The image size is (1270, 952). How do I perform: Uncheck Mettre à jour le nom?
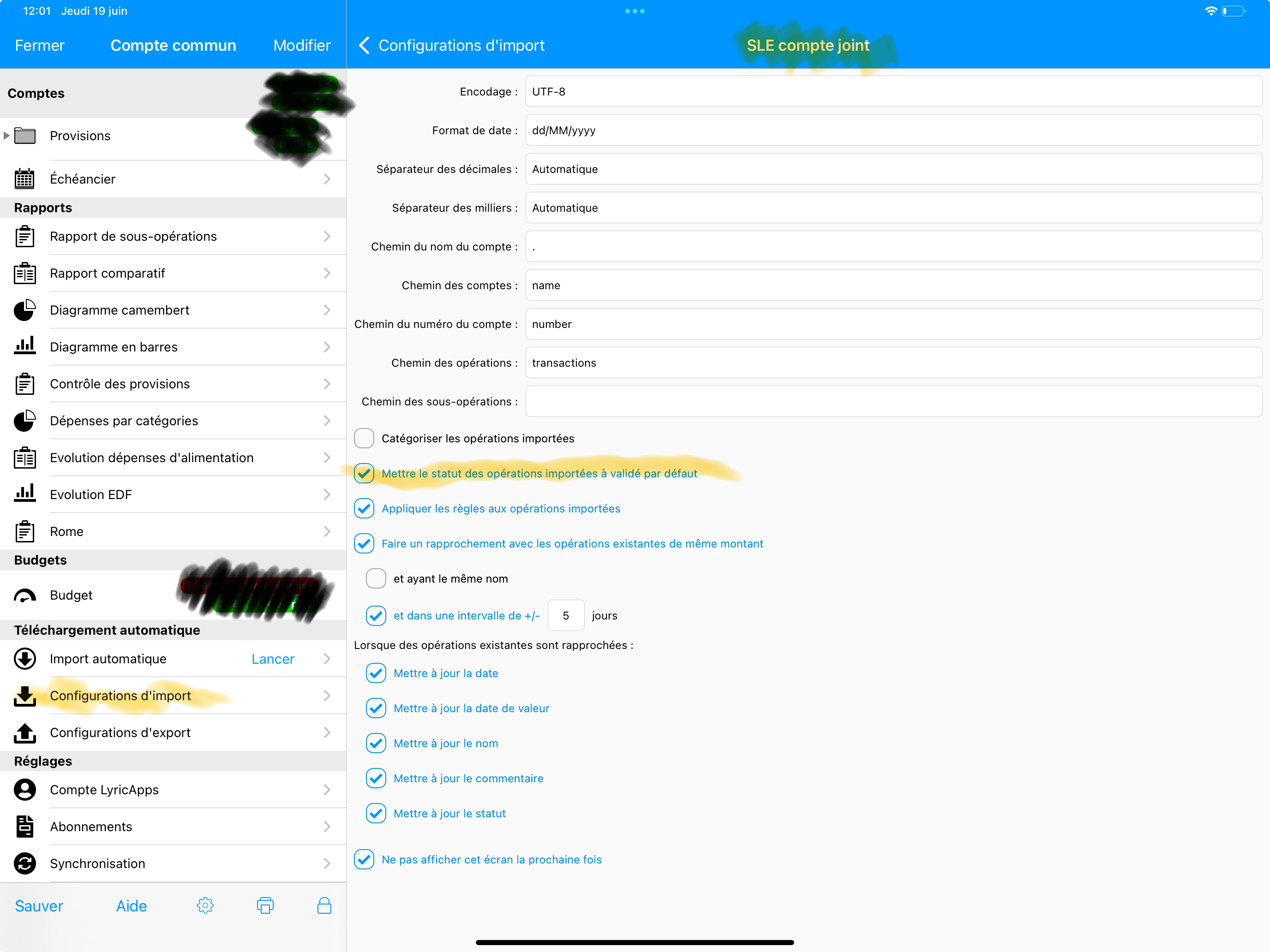[x=376, y=743]
